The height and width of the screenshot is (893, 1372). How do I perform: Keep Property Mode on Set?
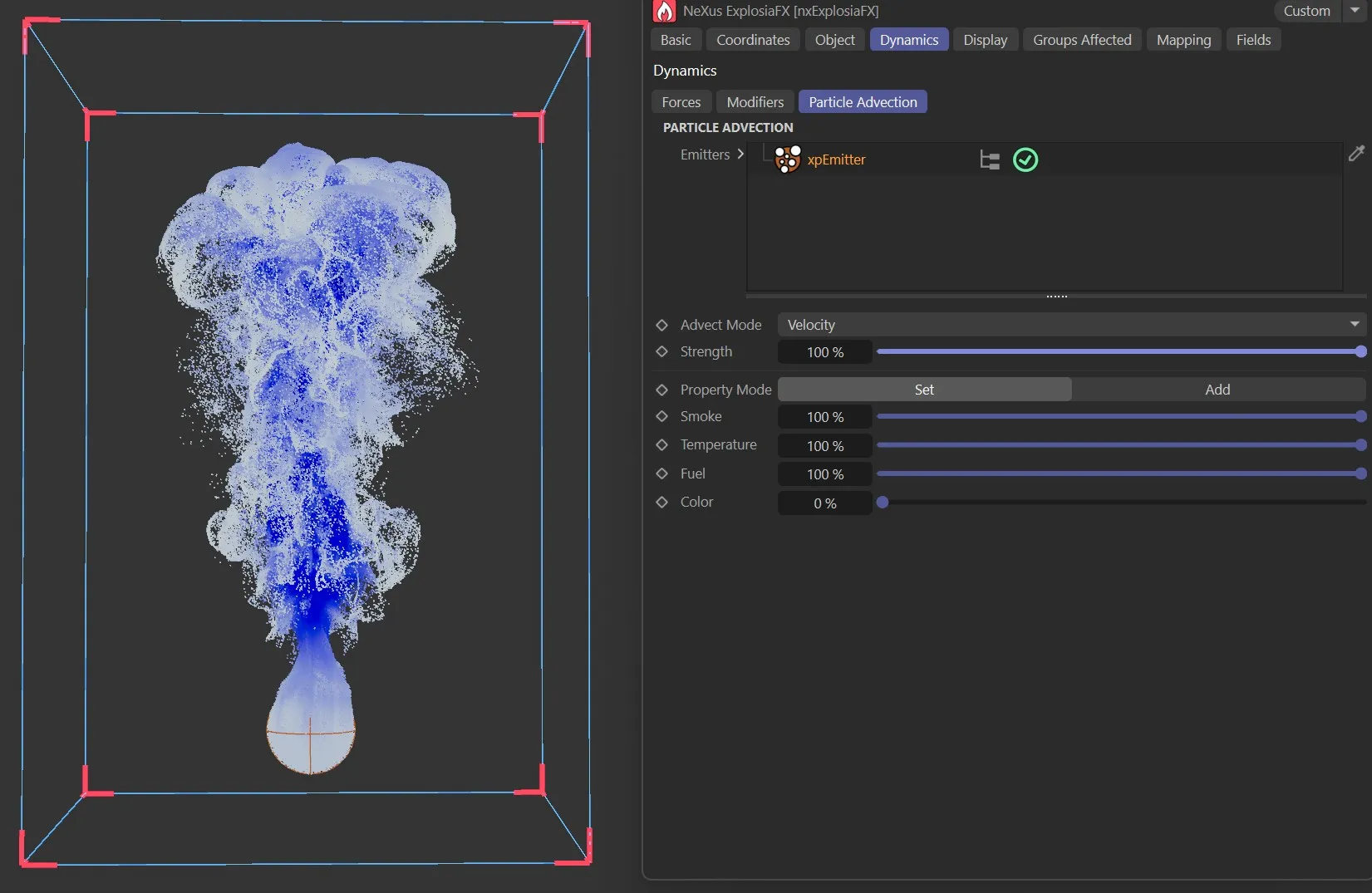(924, 389)
